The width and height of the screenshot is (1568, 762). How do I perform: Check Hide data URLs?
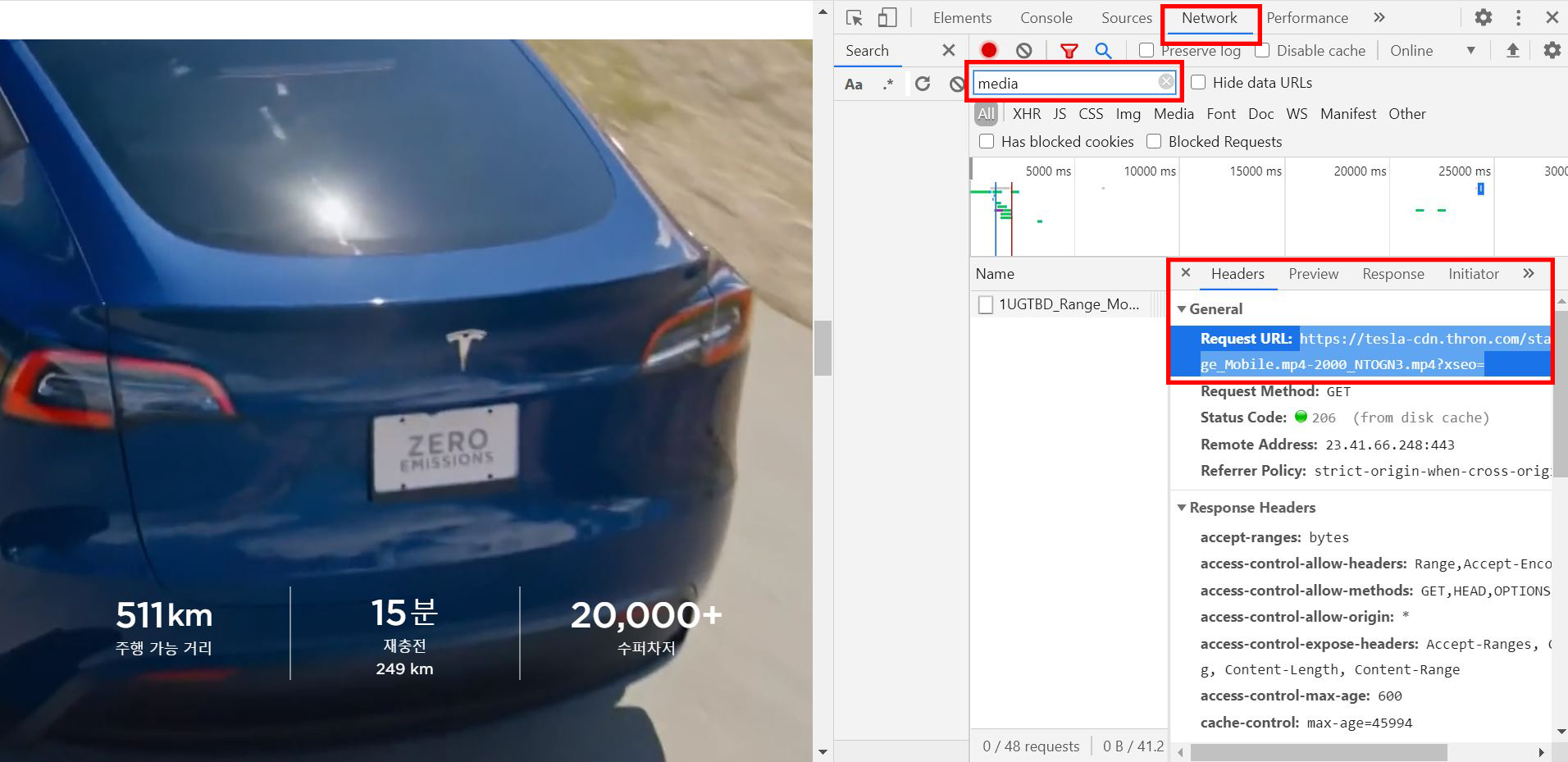[x=1198, y=82]
